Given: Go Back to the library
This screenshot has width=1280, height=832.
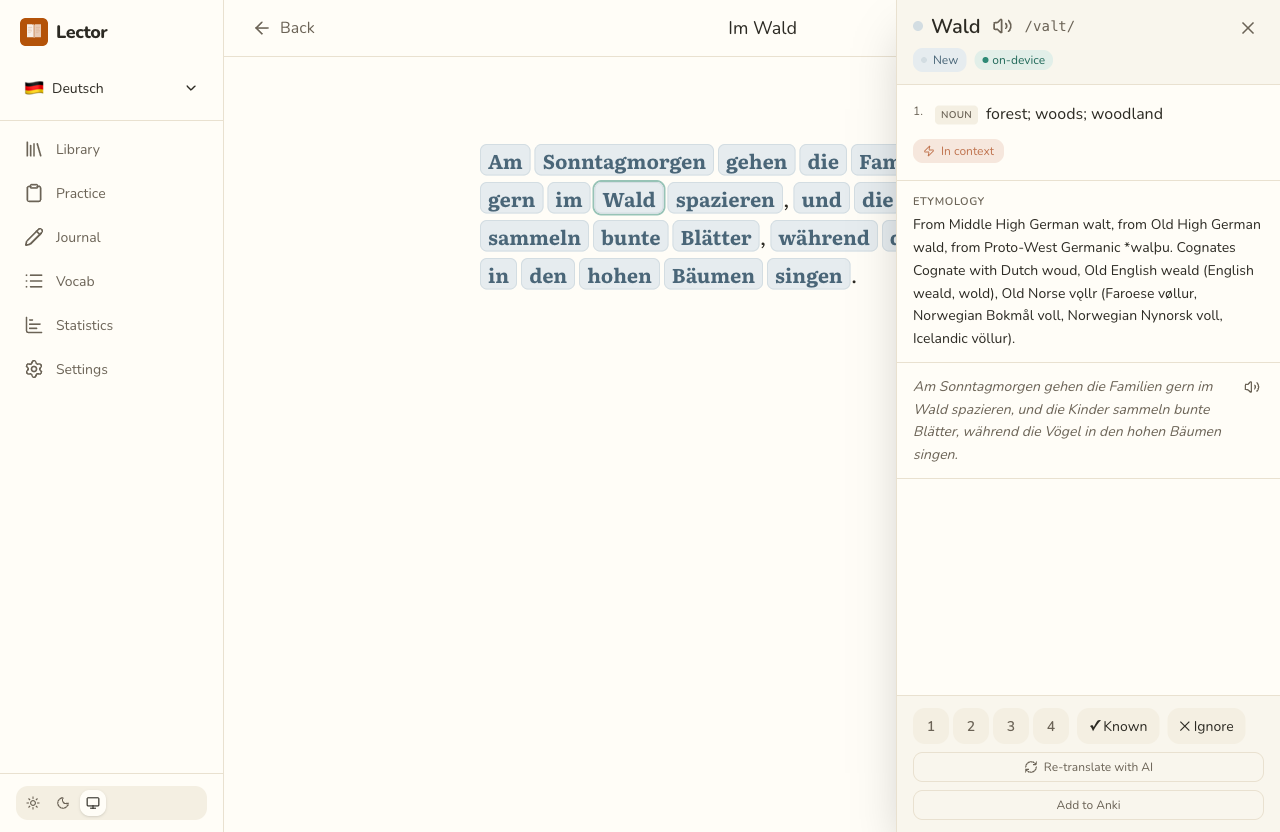Looking at the screenshot, I should pos(284,28).
